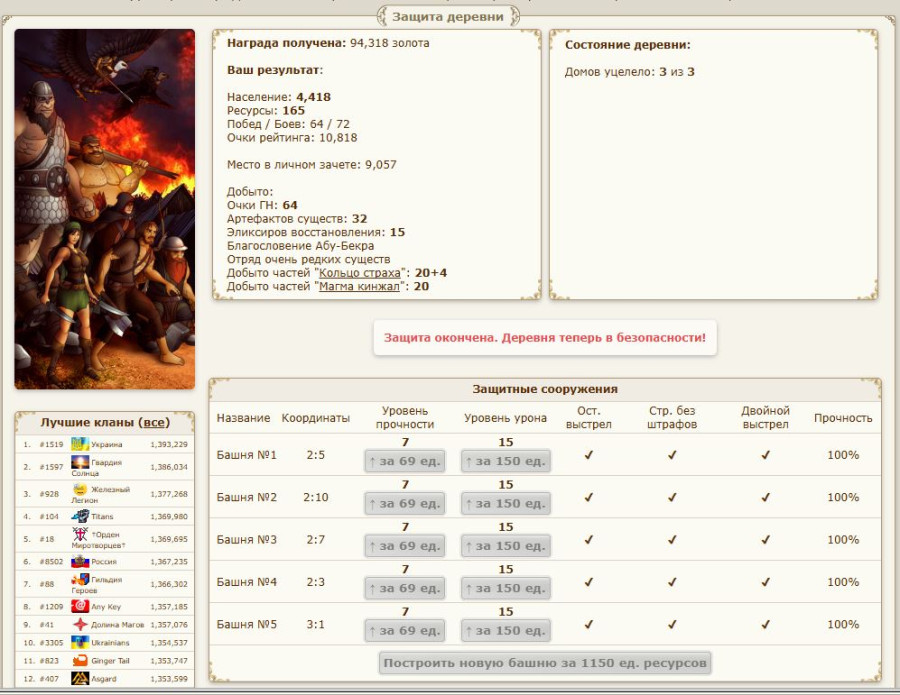
Task: Open the Titans clan name link
Action: click(102, 517)
